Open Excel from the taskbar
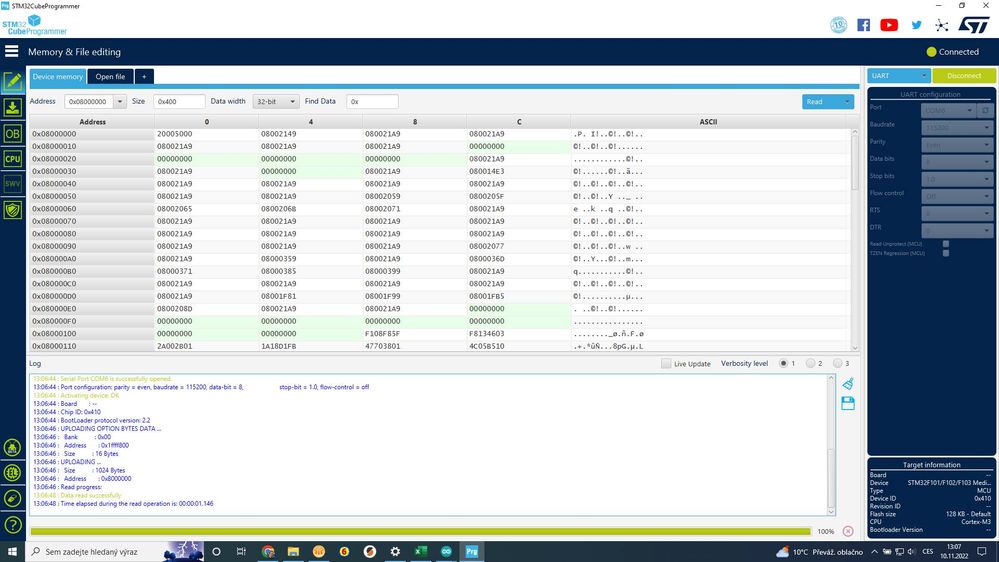The image size is (999, 562). [420, 551]
